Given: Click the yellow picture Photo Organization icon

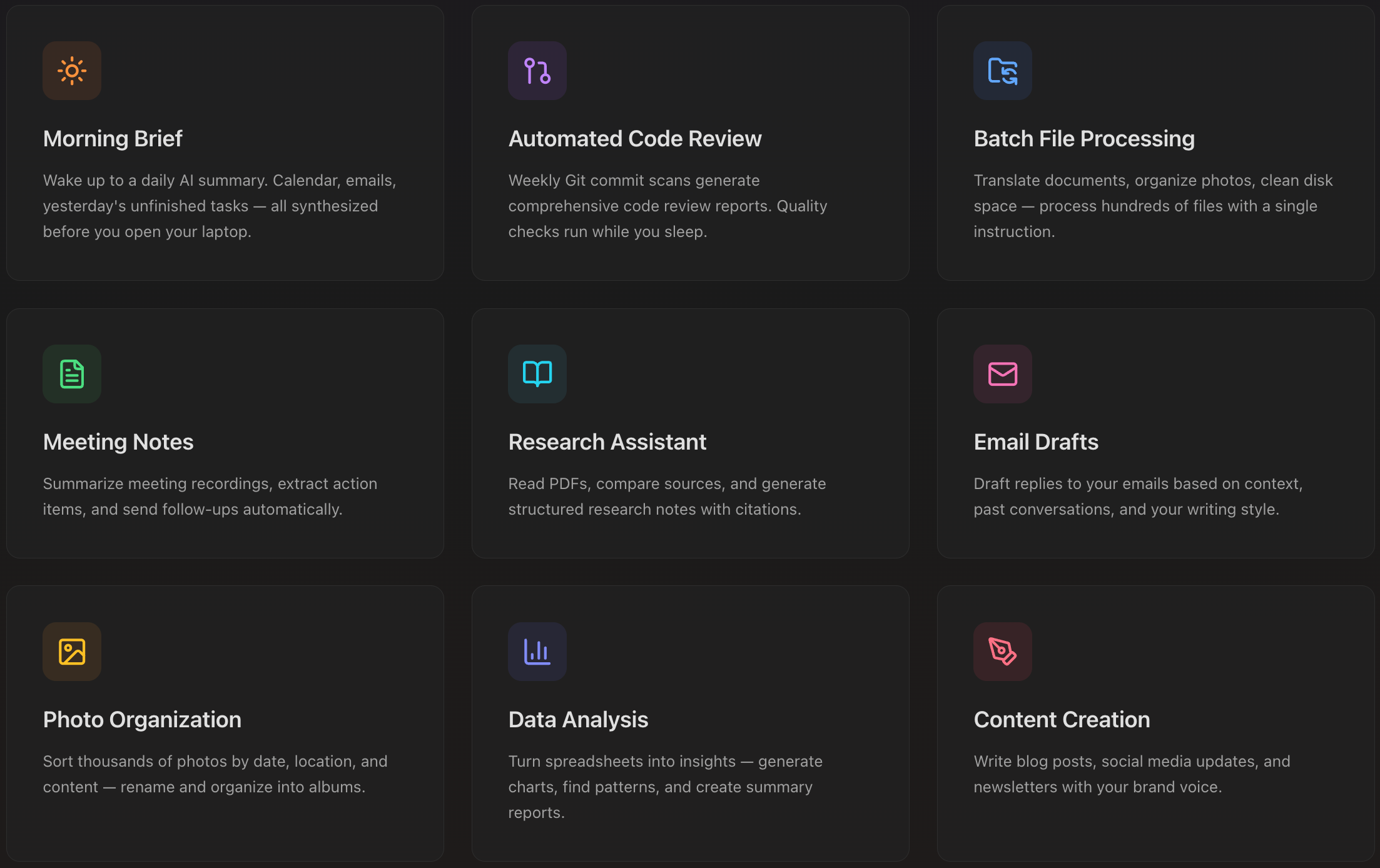Looking at the screenshot, I should [72, 652].
